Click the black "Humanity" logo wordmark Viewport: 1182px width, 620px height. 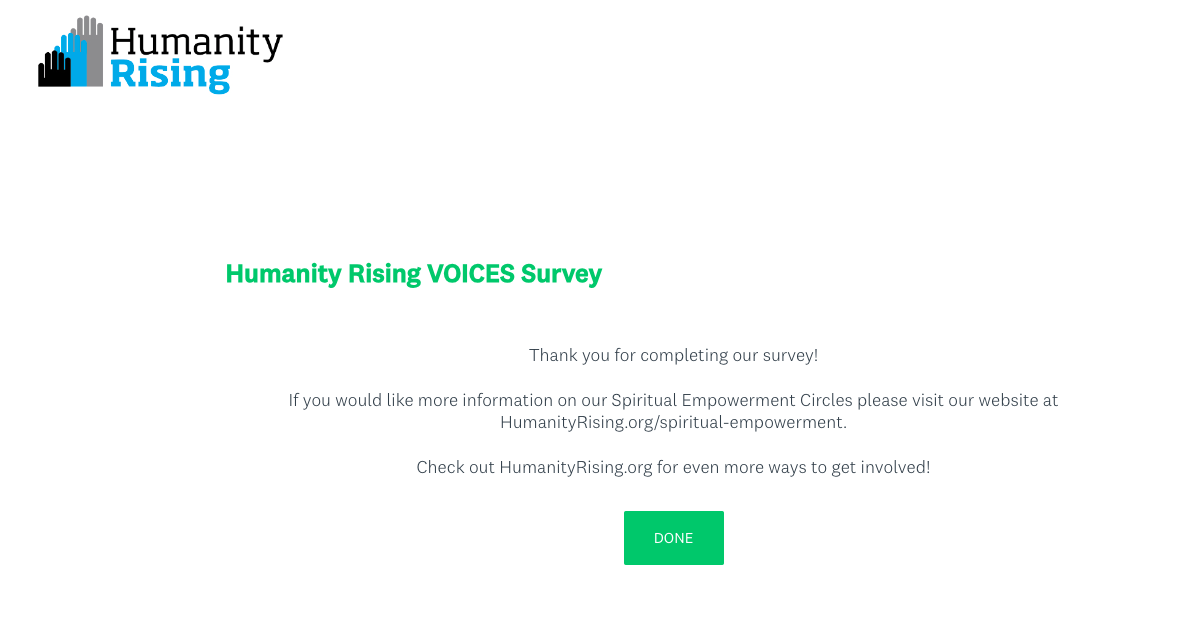196,42
